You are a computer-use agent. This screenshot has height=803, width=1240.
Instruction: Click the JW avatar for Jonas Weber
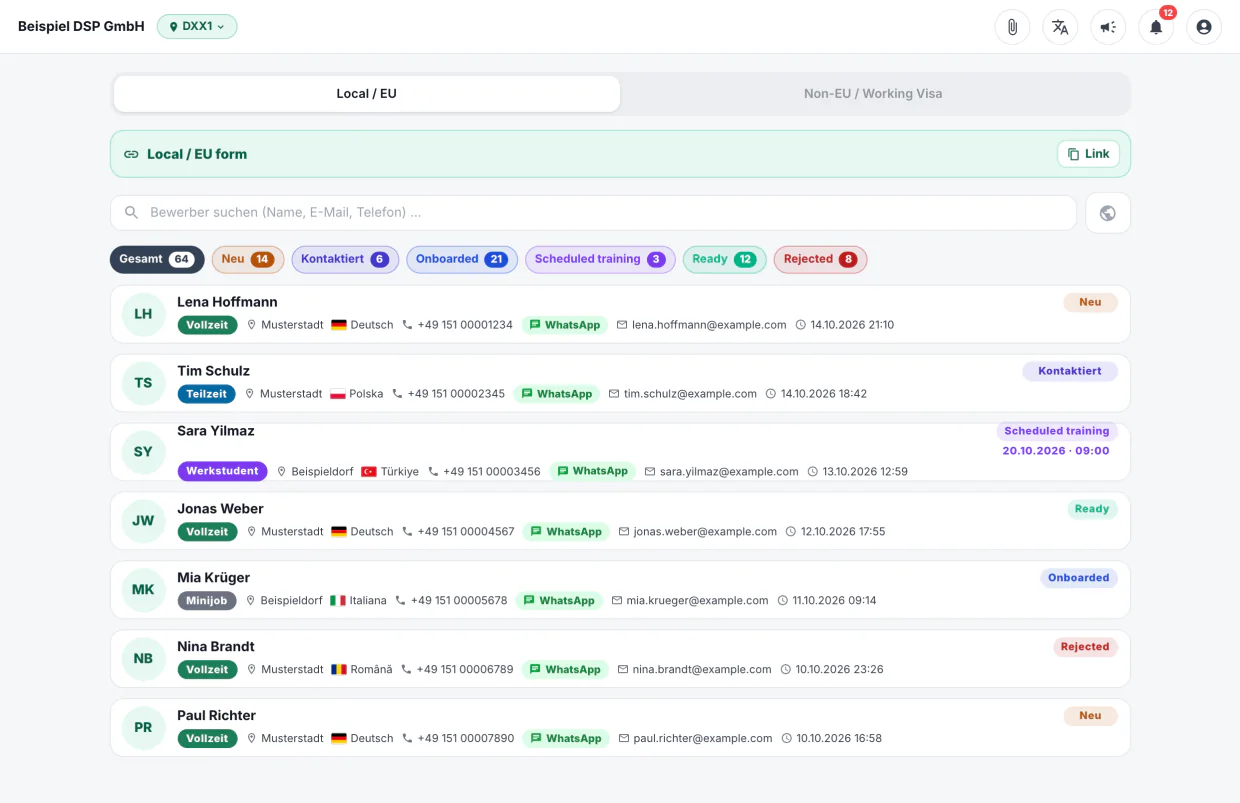(x=143, y=521)
